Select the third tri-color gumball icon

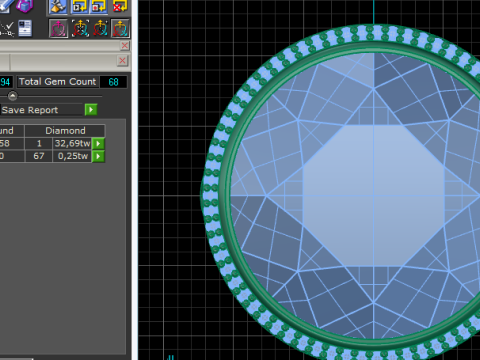pyautogui.click(x=100, y=28)
